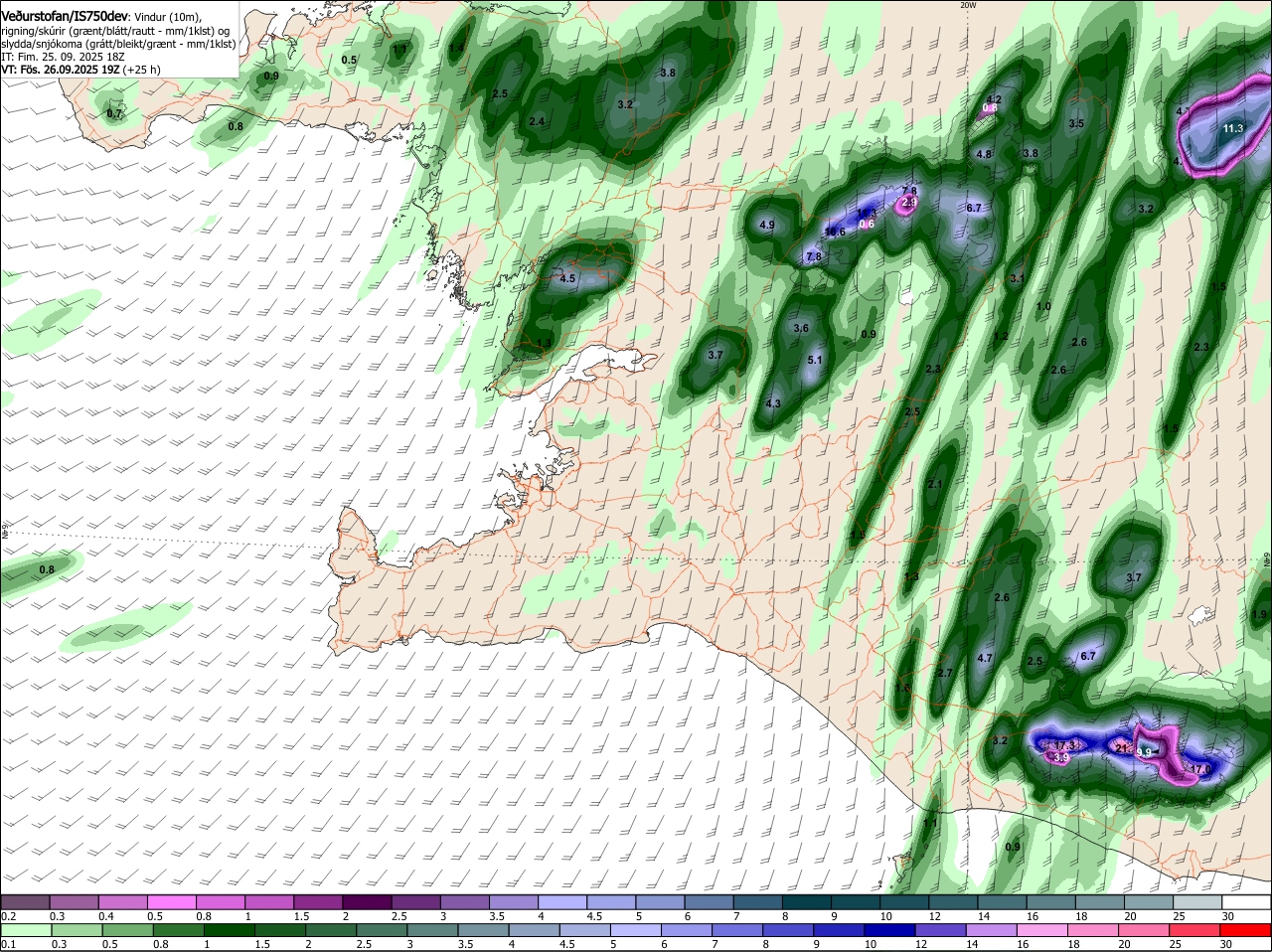Pick the bright red 30 swatch, bottom legend row

(1246, 930)
